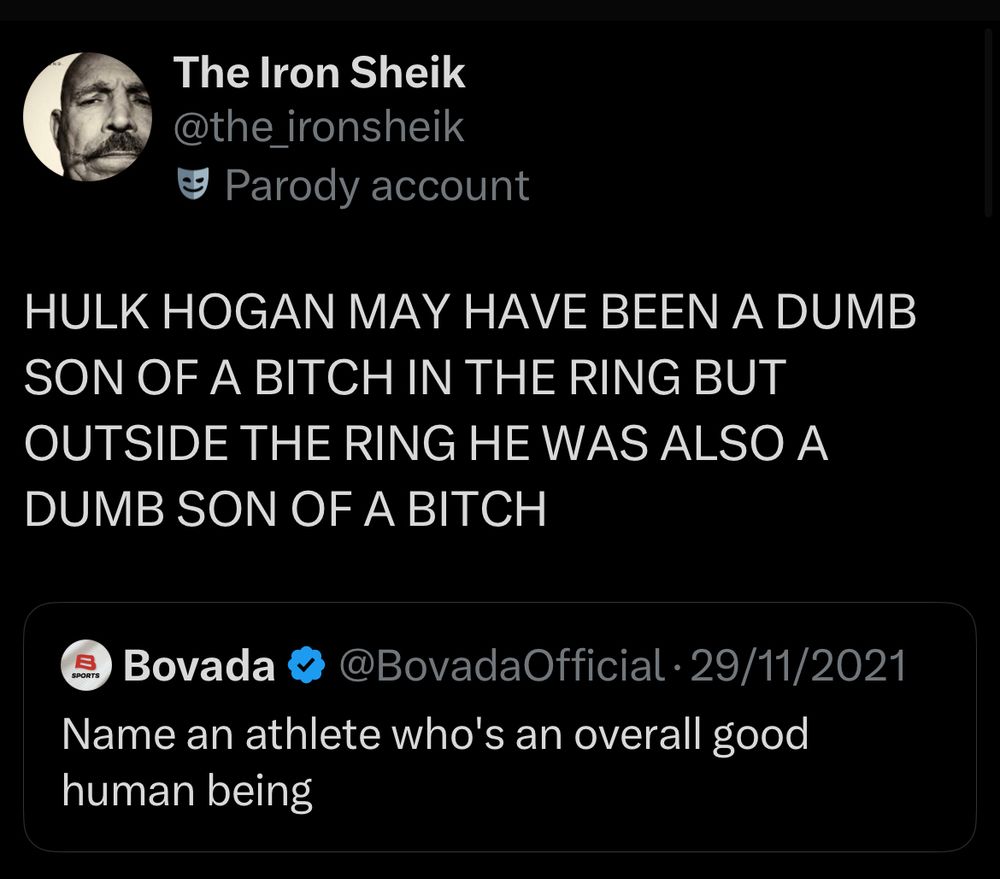Click the Bovada Sports logo avatar
Image resolution: width=1000 pixels, height=879 pixels.
[86, 665]
